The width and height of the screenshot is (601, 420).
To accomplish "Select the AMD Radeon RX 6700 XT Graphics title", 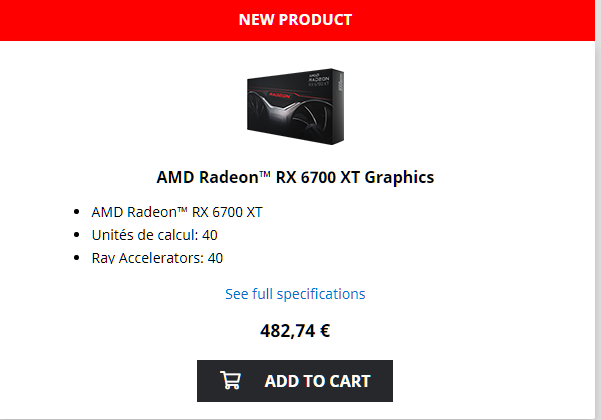I will click(x=295, y=177).
